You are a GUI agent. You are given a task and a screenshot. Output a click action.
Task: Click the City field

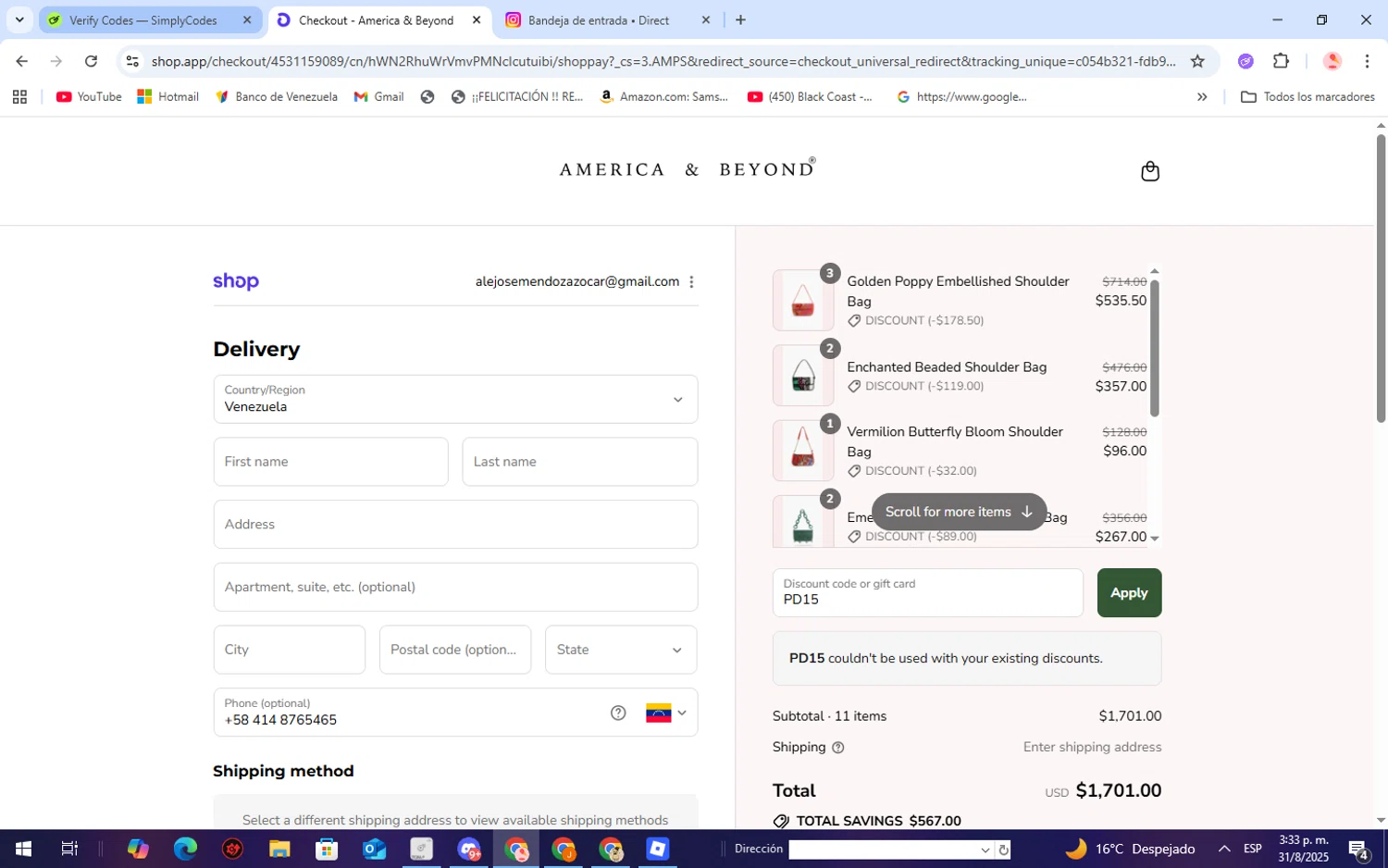[x=289, y=650]
